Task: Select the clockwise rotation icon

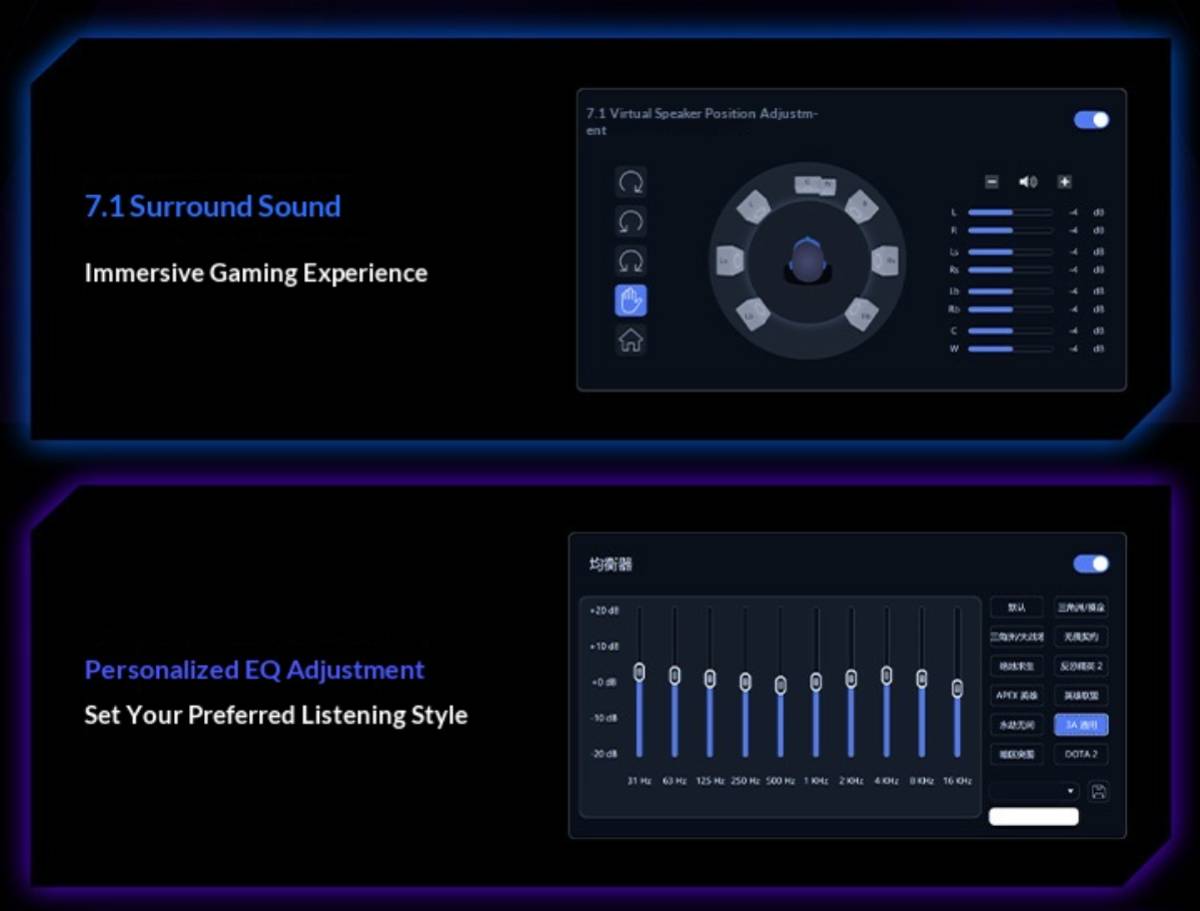Action: point(631,182)
